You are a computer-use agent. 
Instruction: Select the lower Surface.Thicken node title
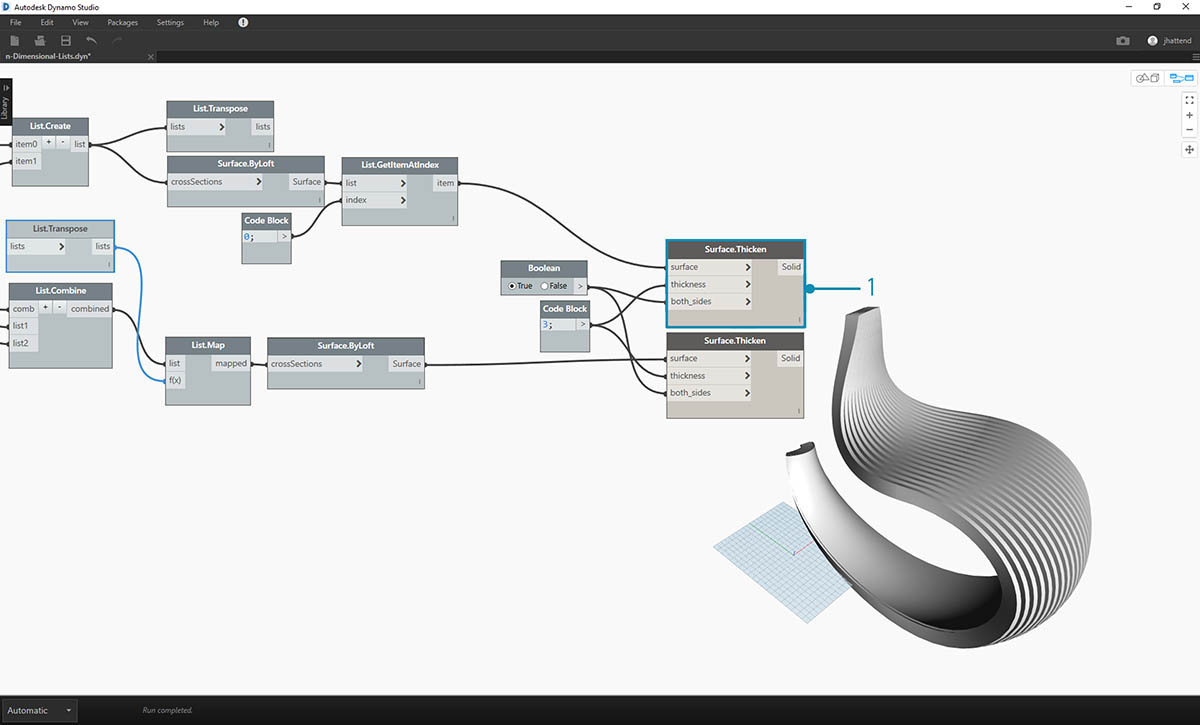pos(734,341)
